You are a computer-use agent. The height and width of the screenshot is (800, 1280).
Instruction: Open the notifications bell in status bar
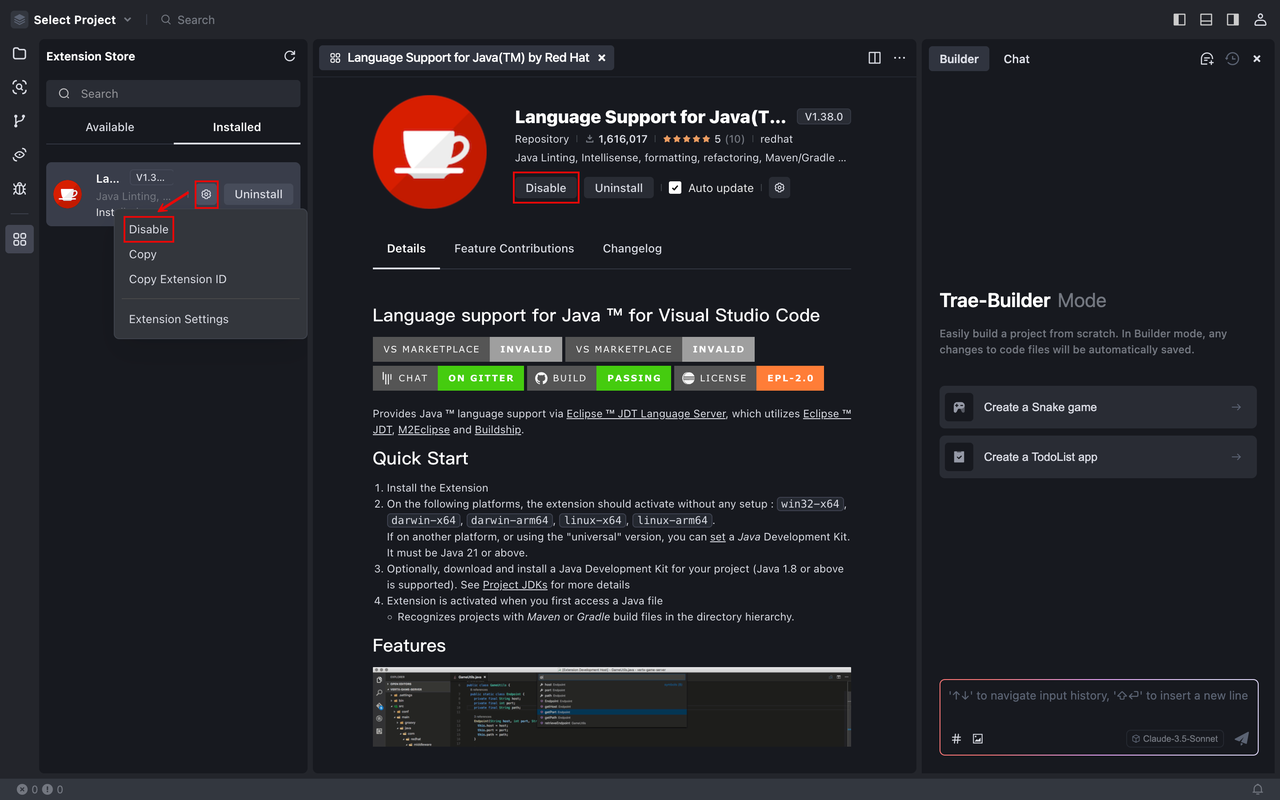click(x=1258, y=789)
